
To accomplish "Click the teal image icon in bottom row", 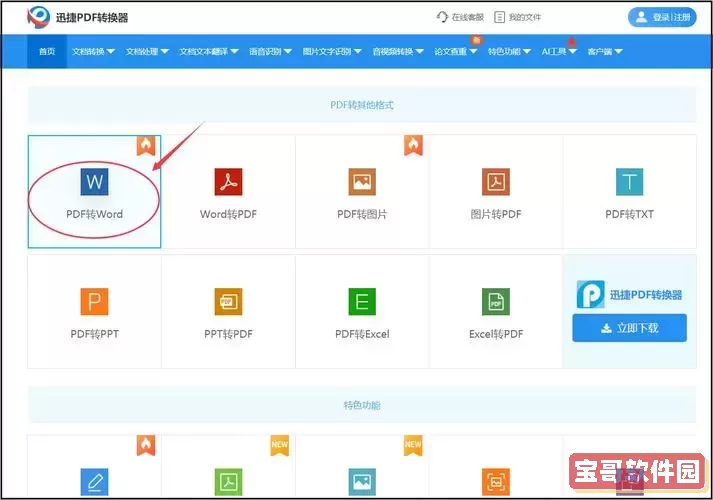I will coord(362,482).
